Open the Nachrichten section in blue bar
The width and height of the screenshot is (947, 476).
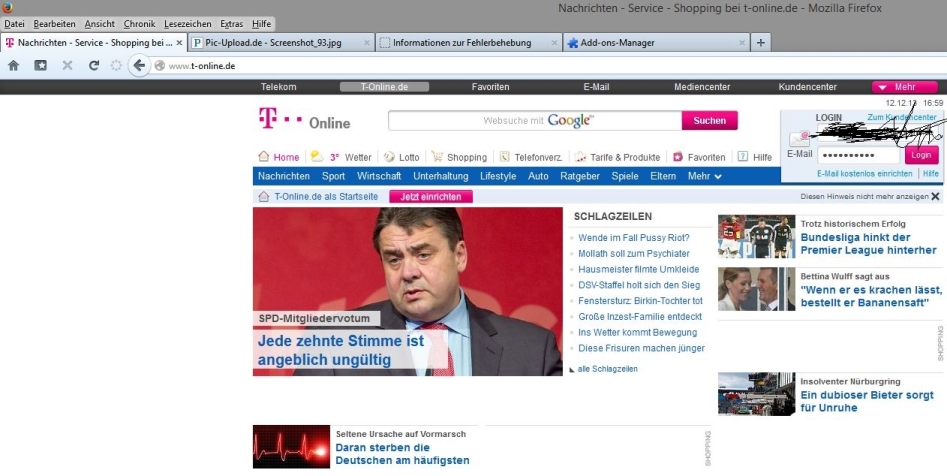[284, 176]
